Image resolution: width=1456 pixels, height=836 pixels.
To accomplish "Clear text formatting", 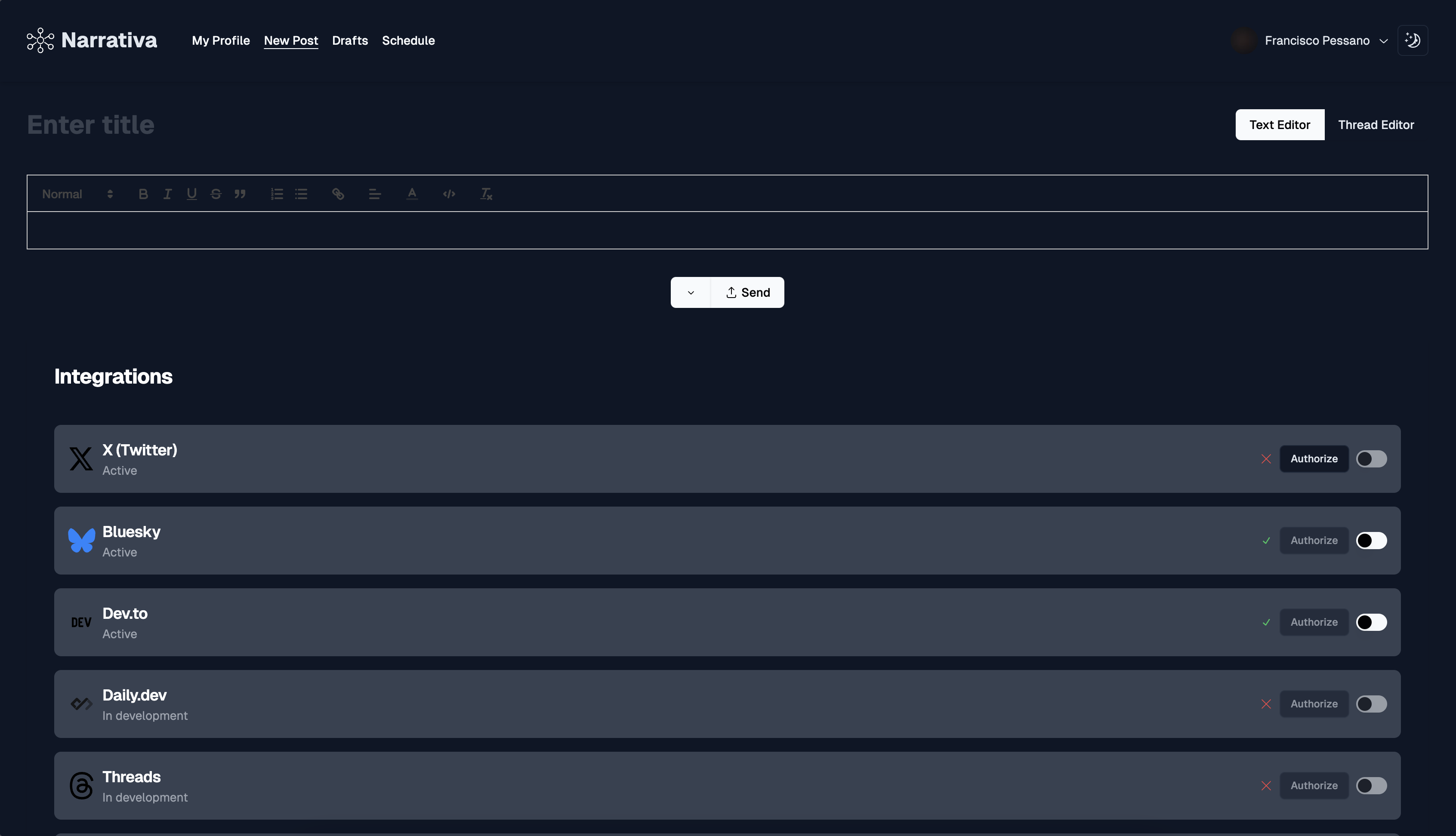I will point(486,194).
